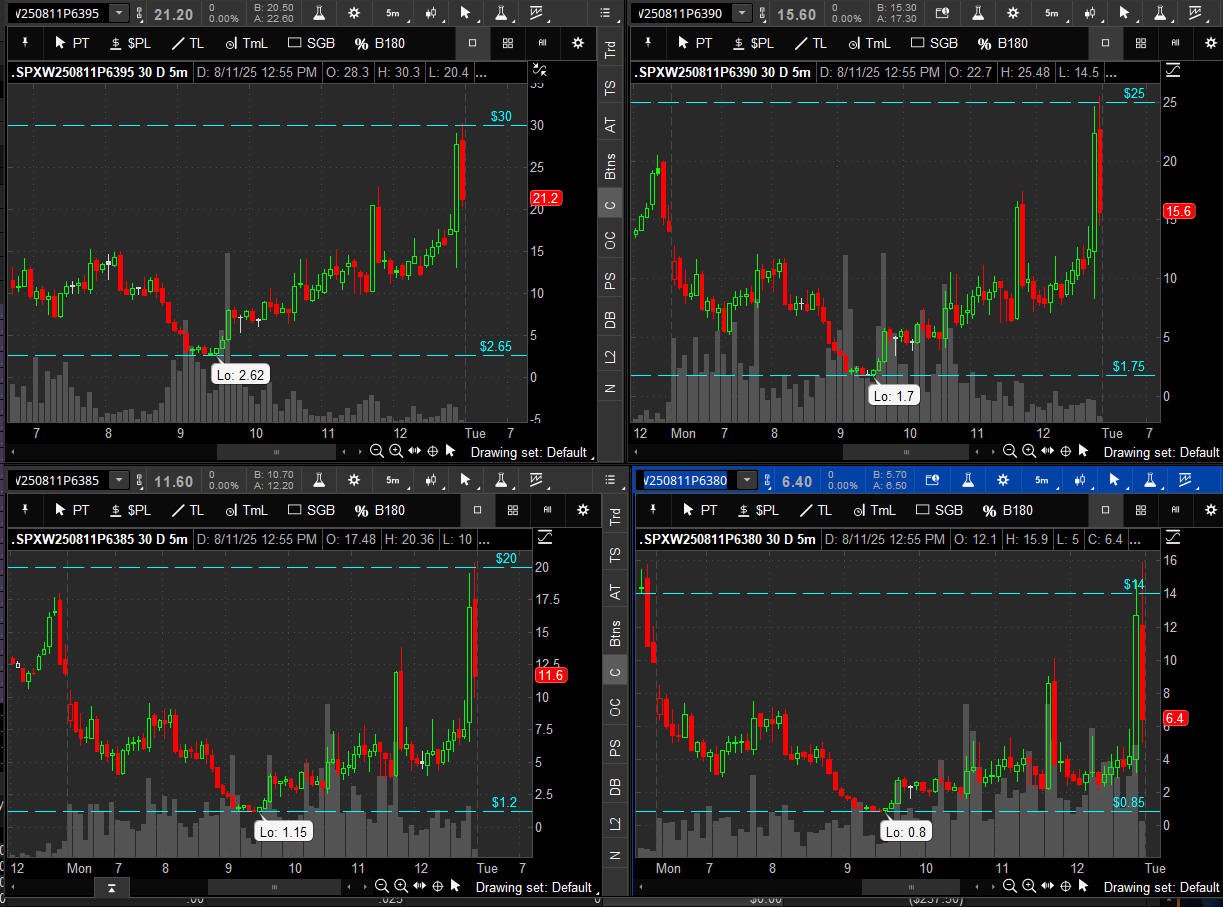Toggle the four-square grid view in the P6395 chart
Image resolution: width=1223 pixels, height=907 pixels.
coord(508,43)
